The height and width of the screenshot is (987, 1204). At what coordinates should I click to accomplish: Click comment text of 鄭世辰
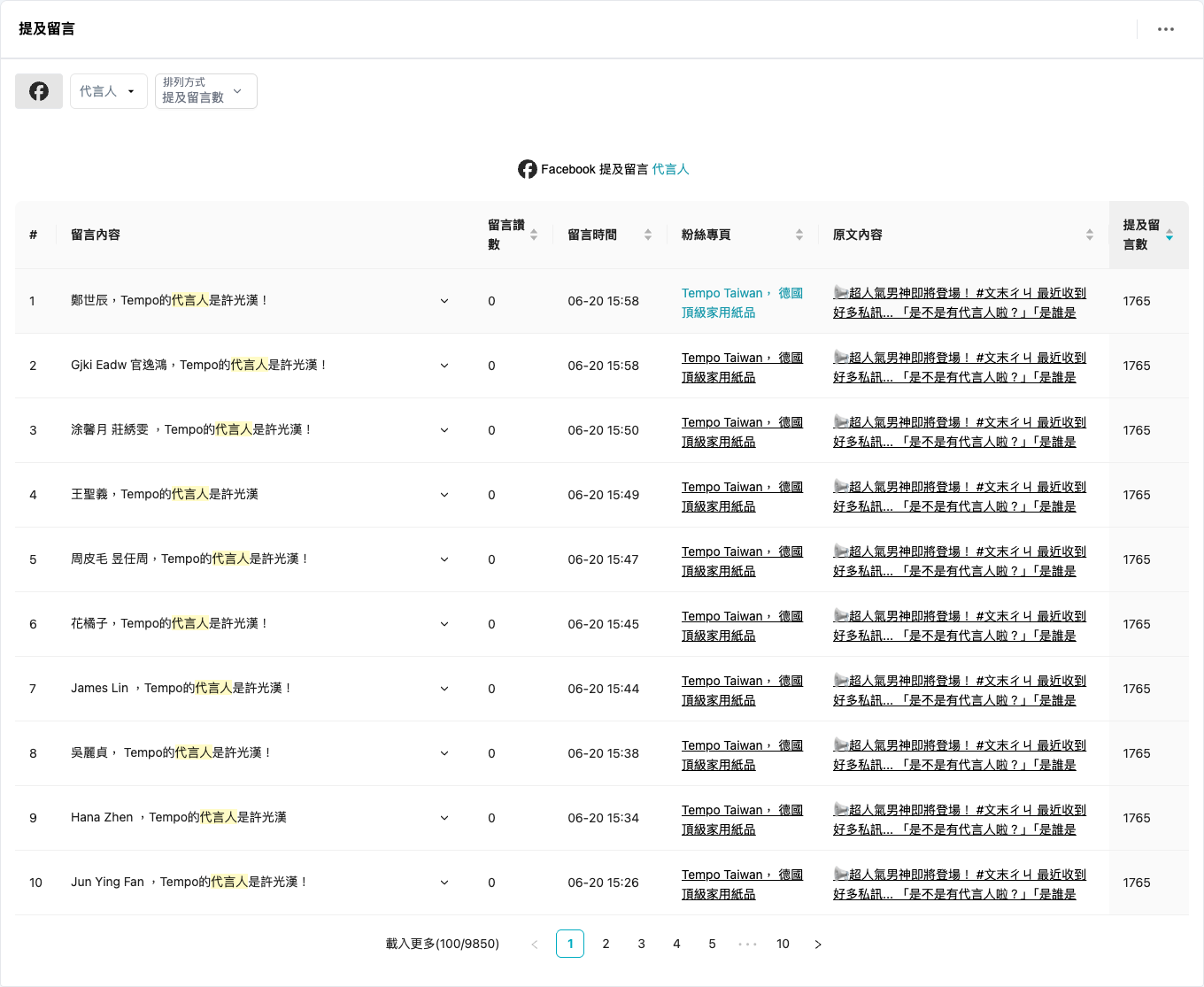point(170,301)
